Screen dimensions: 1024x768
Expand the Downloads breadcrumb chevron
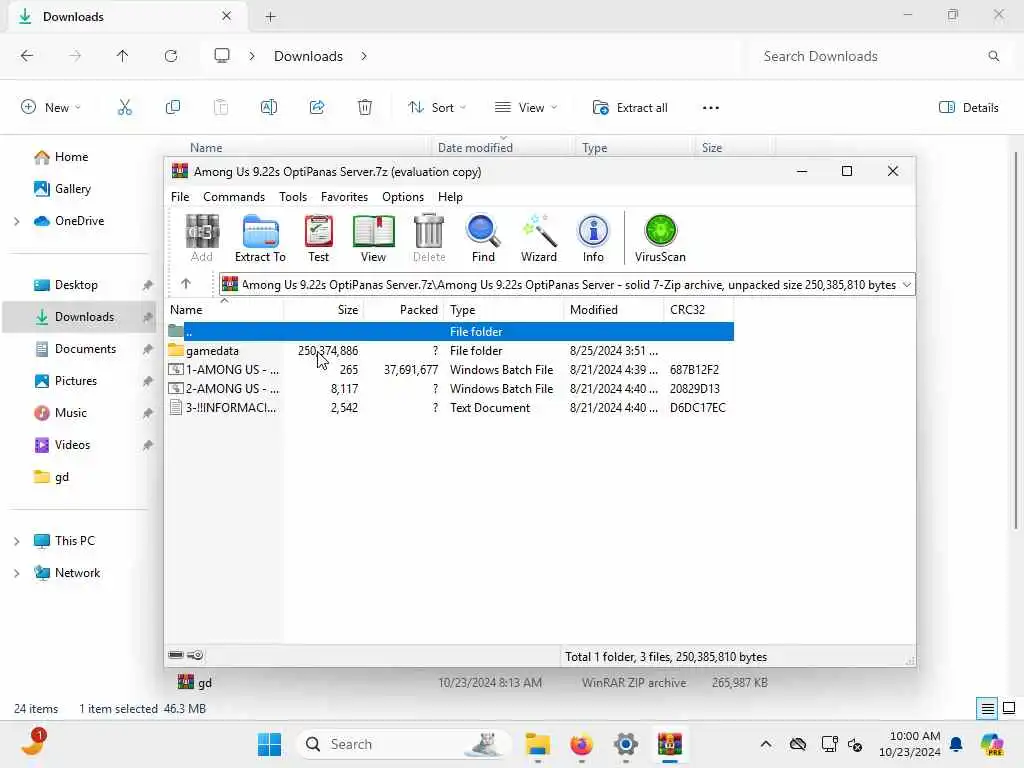(x=364, y=56)
